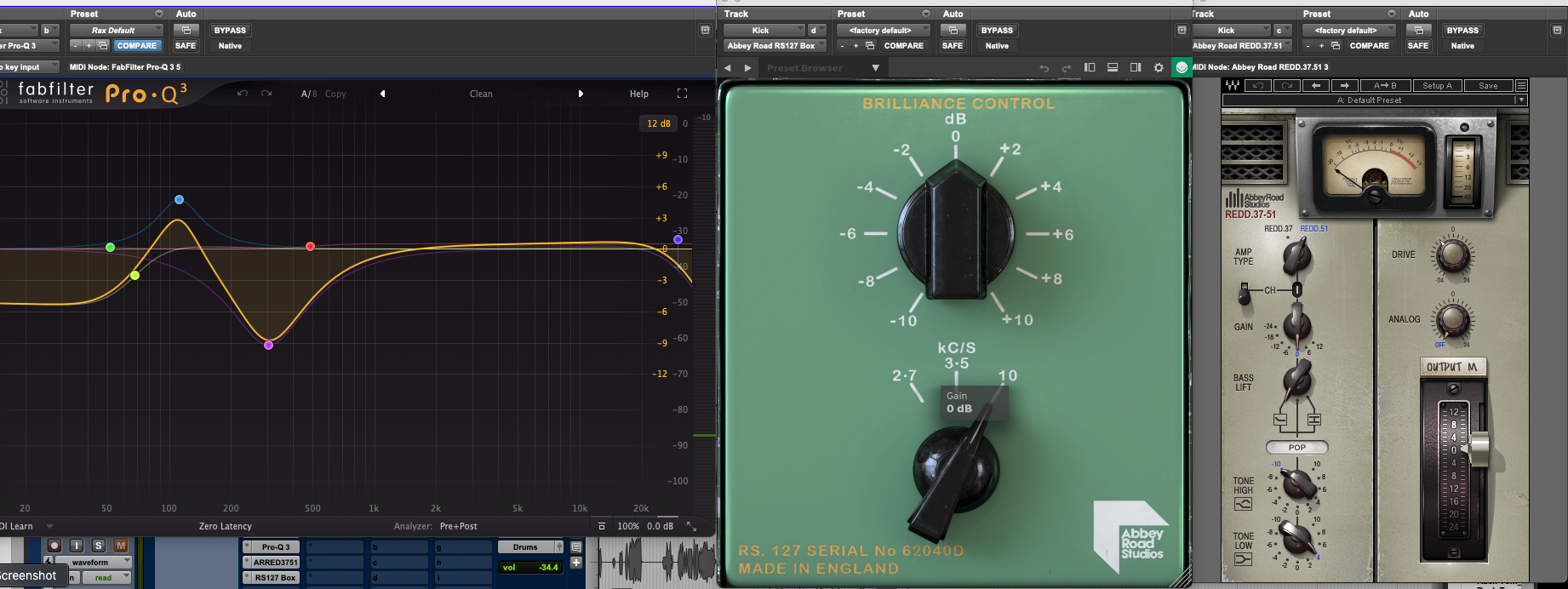Viewport: 1568px width, 589px height.
Task: Go to previous Pro-Q 3 preset arrow
Action: tap(382, 94)
